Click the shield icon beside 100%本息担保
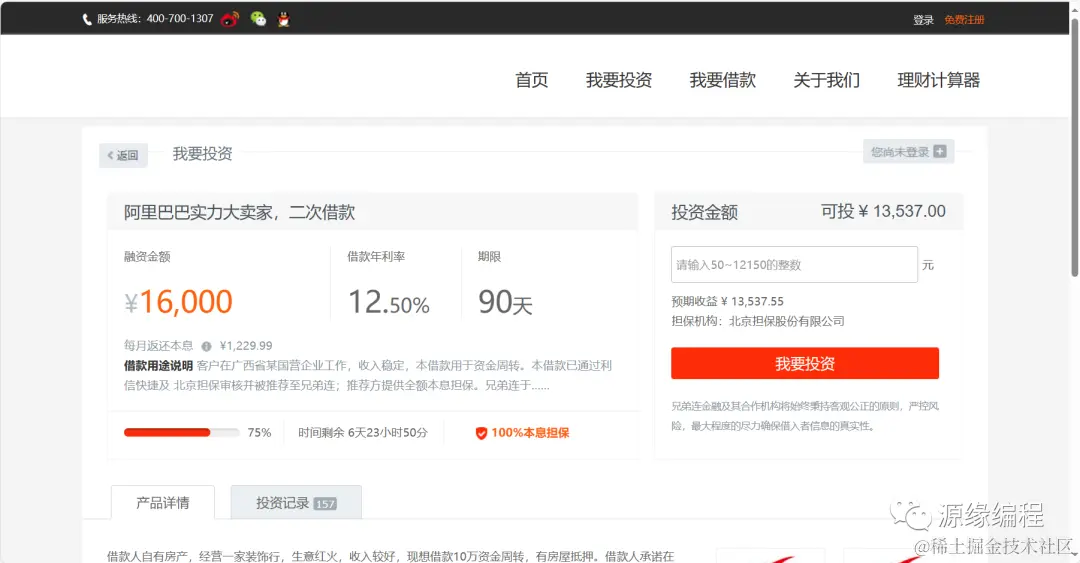The image size is (1080, 563). click(x=481, y=433)
